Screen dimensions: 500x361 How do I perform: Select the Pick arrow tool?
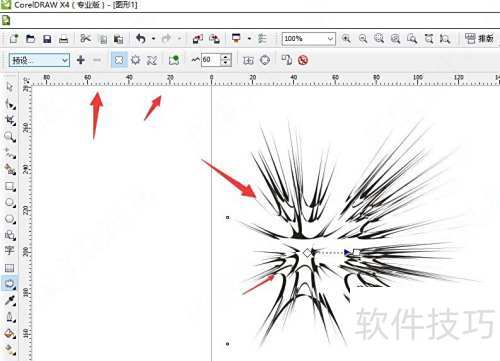[10, 87]
